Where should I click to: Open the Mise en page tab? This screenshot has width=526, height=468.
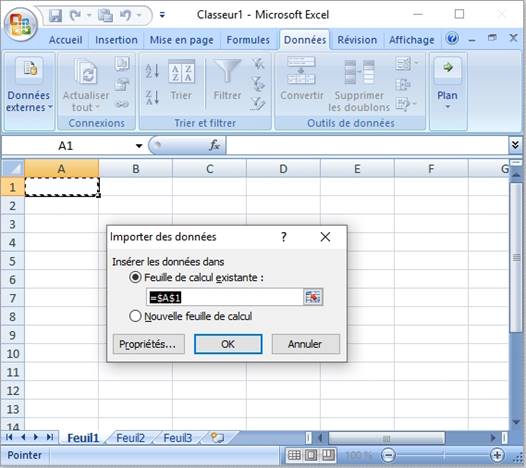(x=181, y=40)
